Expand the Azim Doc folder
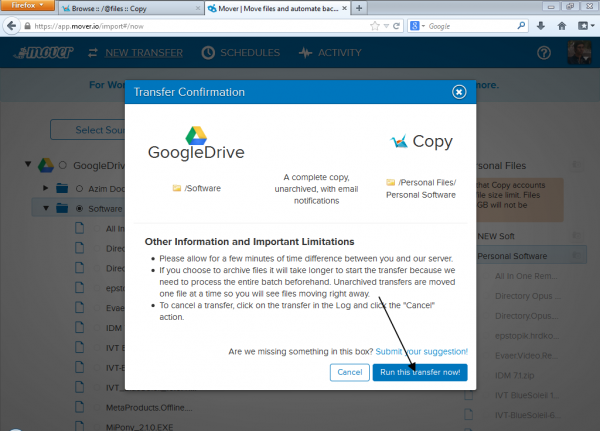The height and width of the screenshot is (431, 600). point(46,188)
